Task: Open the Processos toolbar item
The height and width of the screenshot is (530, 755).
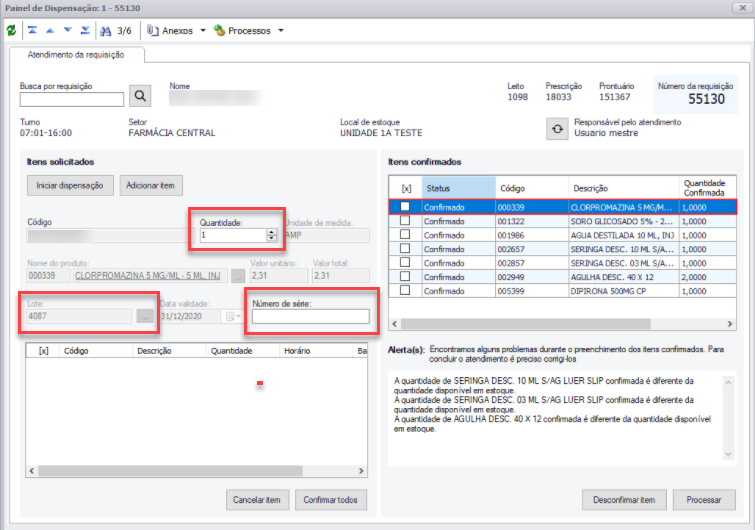Action: (x=242, y=31)
